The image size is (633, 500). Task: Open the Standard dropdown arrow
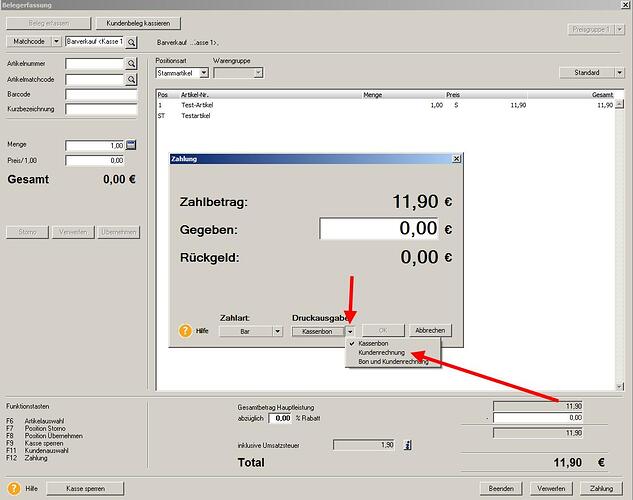coord(620,73)
